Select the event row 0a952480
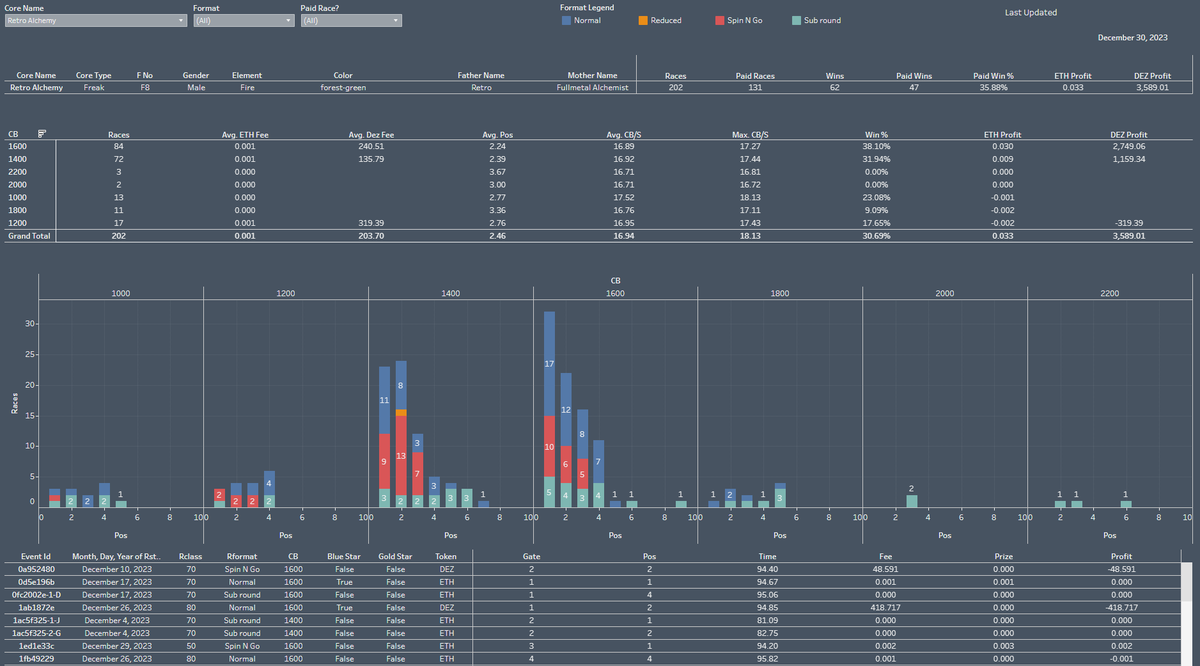This screenshot has width=1200, height=666. pos(36,569)
